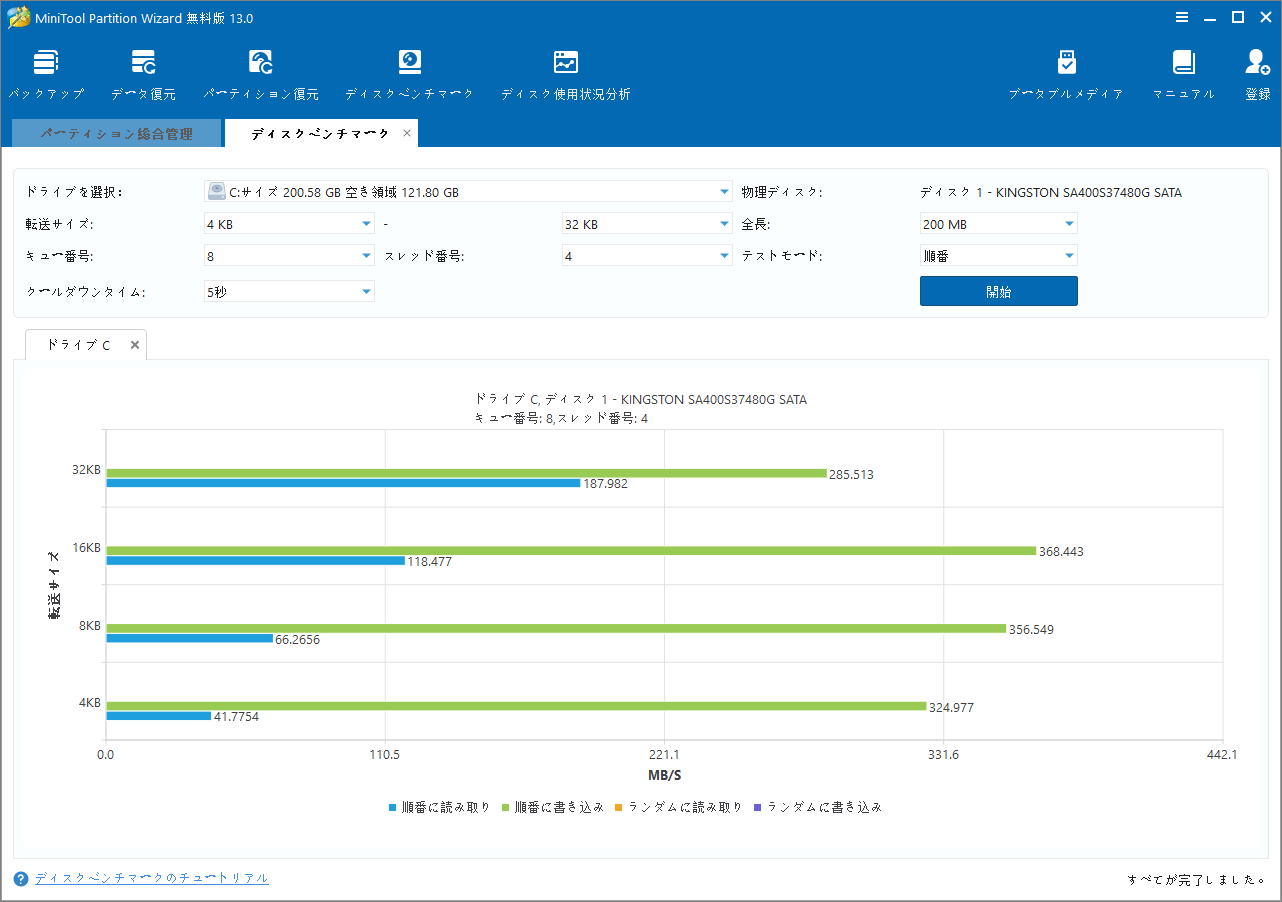Open the バックアップ tool

coord(46,72)
